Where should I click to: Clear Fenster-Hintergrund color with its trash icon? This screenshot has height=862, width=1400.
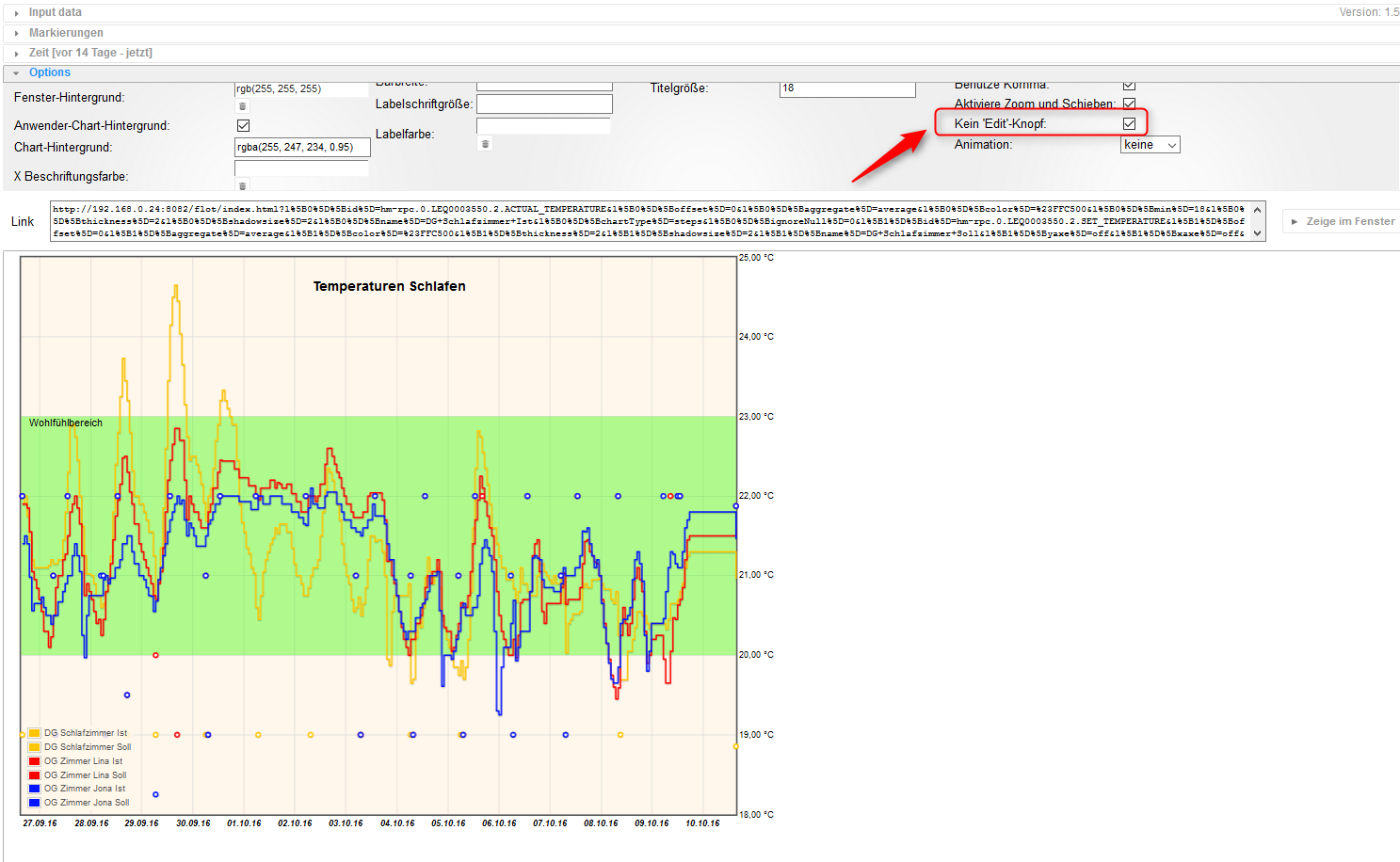click(x=243, y=106)
